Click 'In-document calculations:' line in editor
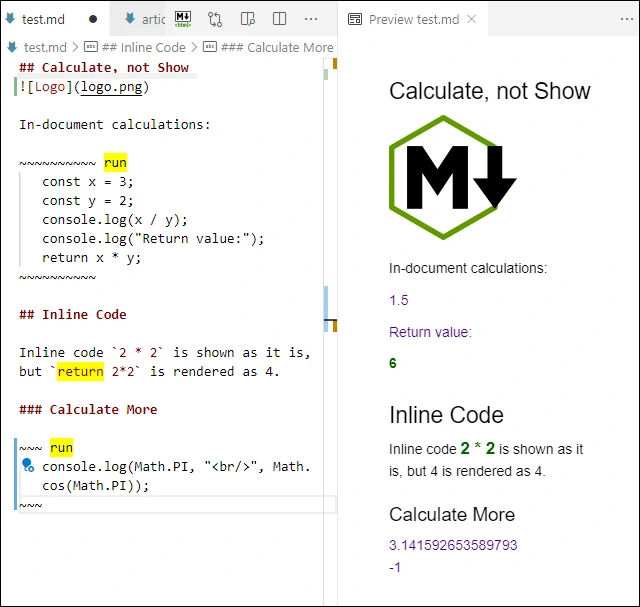The height and width of the screenshot is (607, 640). pyautogui.click(x=115, y=125)
